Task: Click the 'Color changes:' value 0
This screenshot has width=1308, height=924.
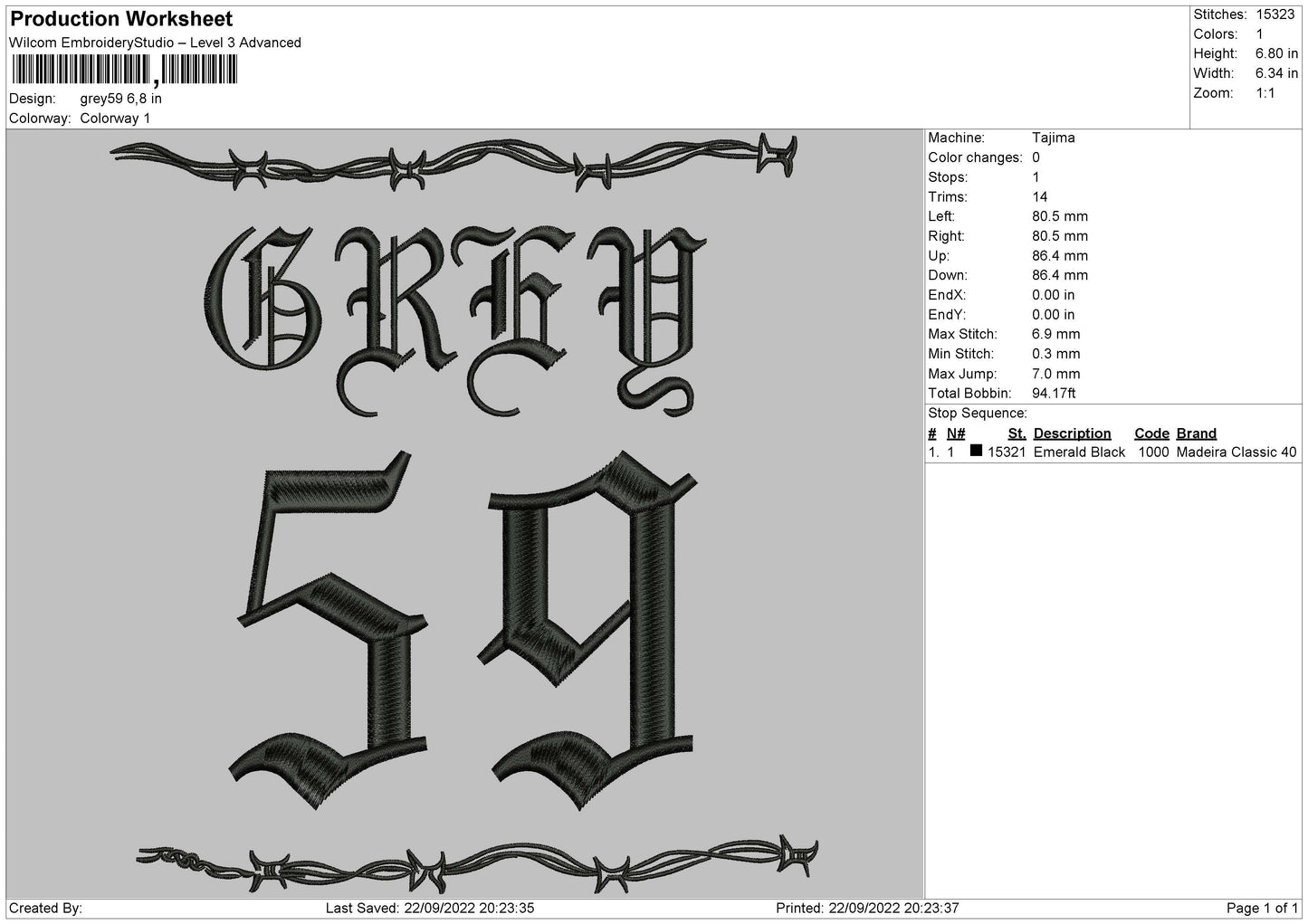Action: (x=1036, y=157)
